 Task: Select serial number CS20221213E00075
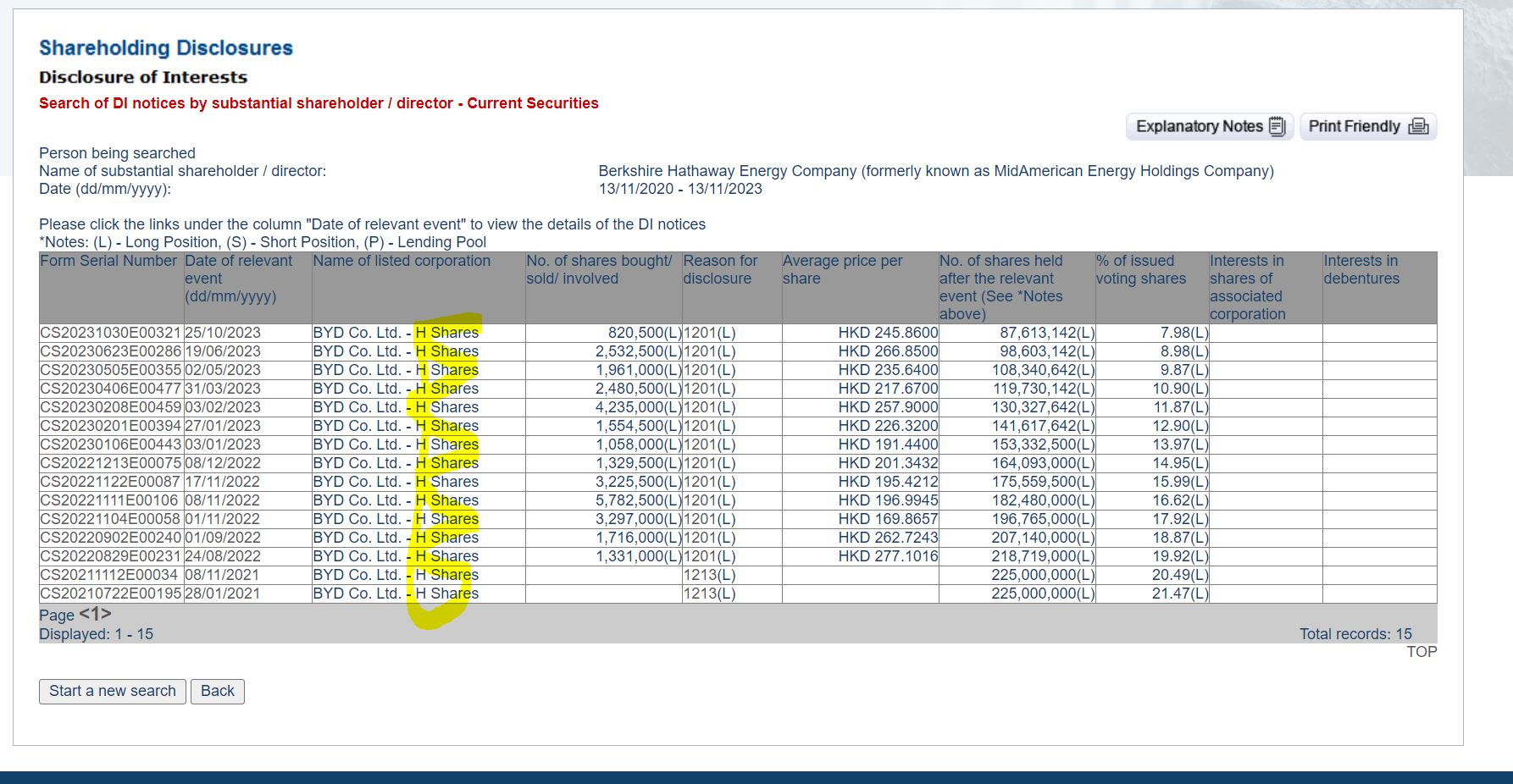pos(111,463)
